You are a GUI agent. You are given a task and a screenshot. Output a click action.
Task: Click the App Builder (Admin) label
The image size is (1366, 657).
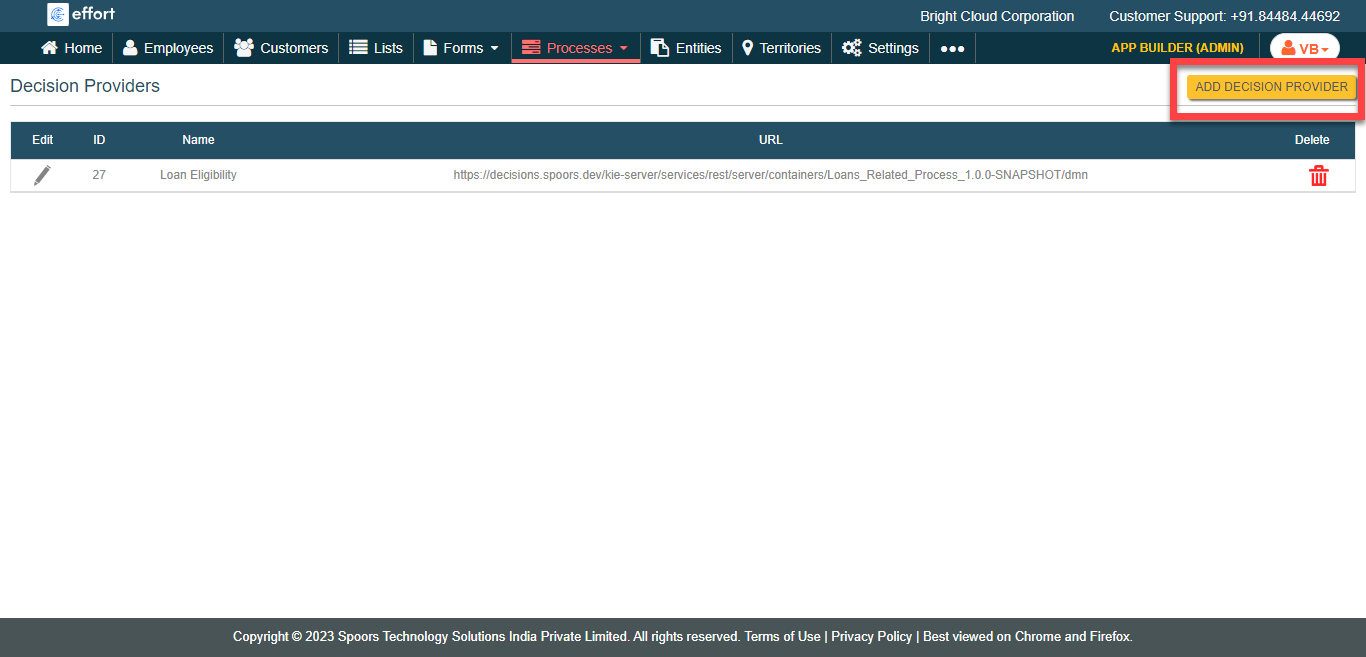pos(1177,48)
